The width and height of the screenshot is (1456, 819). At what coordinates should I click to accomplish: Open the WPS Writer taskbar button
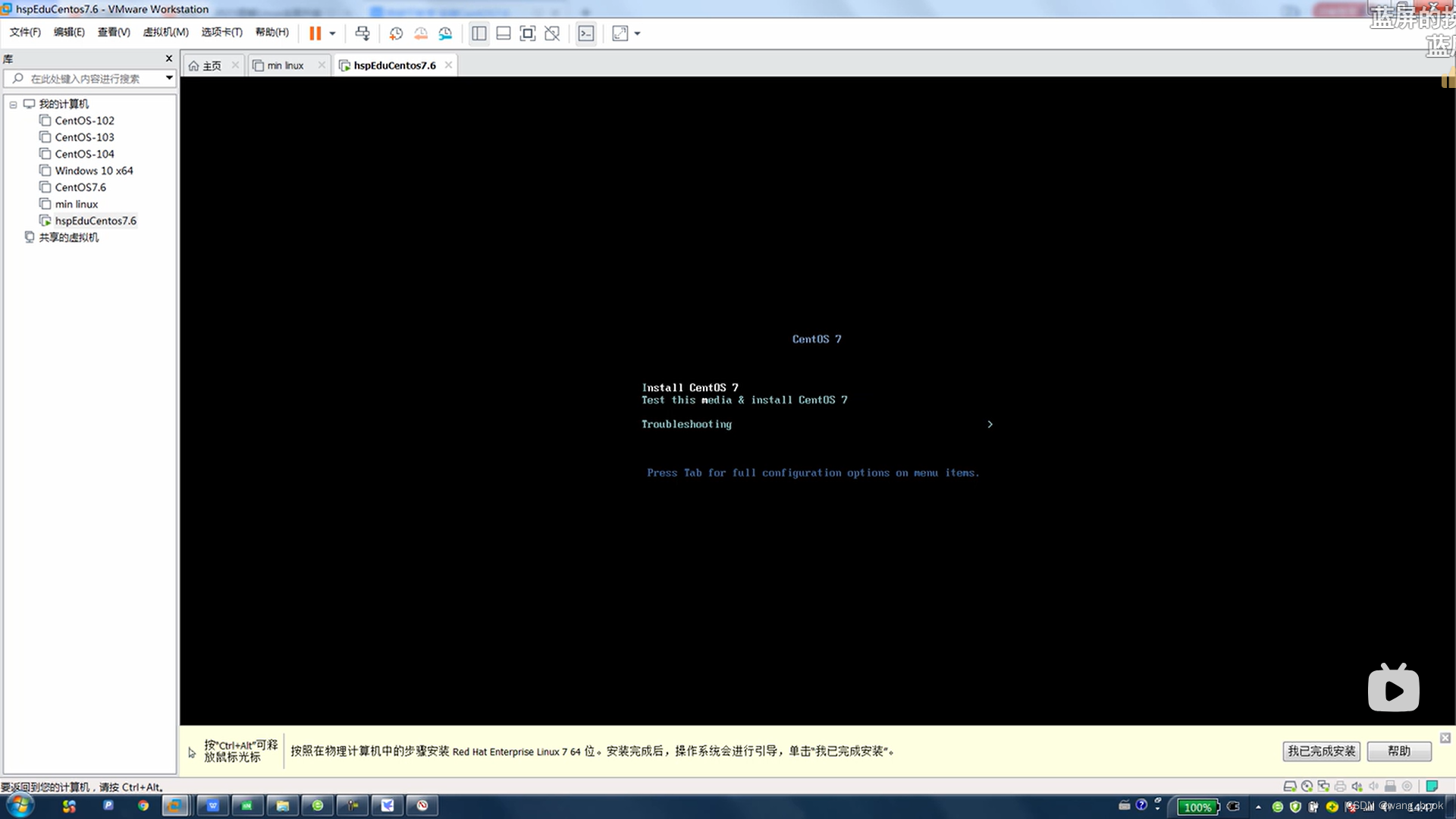[x=213, y=805]
